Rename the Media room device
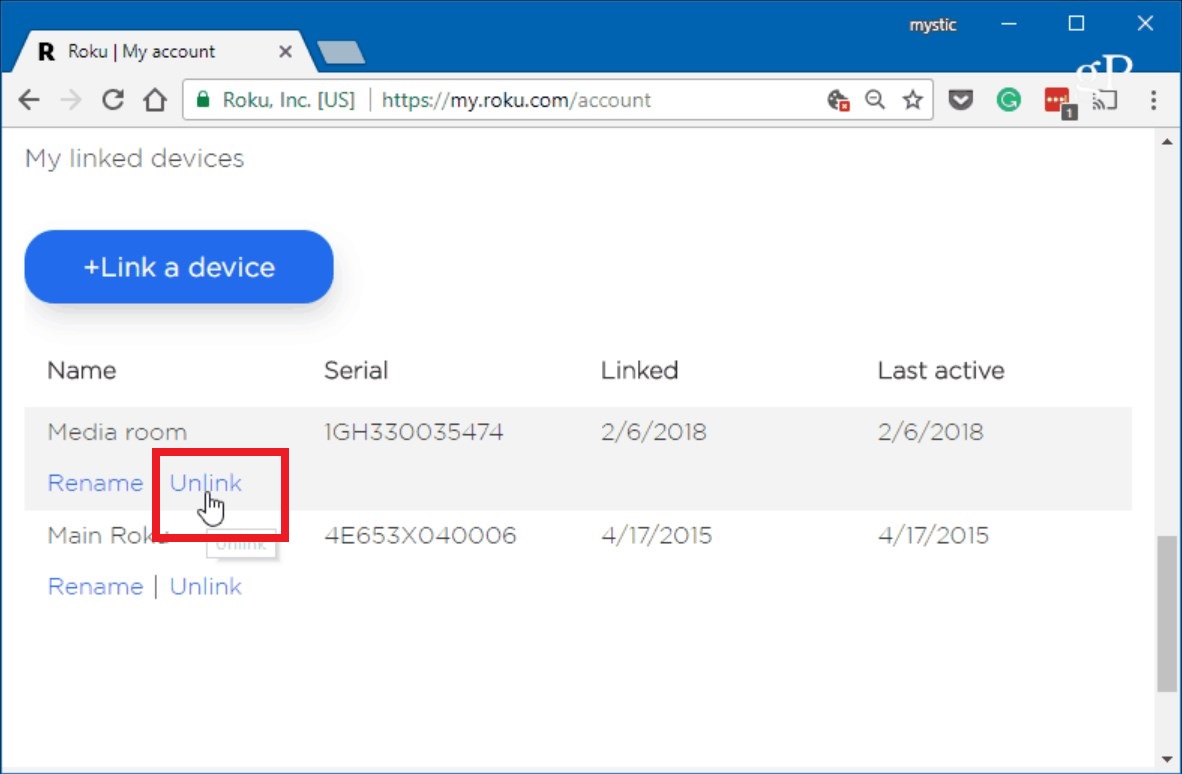Image resolution: width=1182 pixels, height=774 pixels. [x=95, y=483]
